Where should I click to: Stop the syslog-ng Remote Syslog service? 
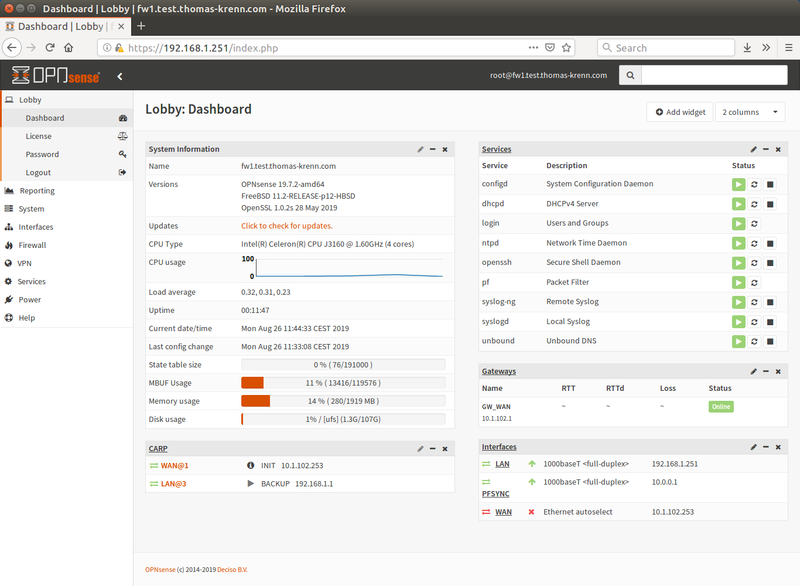click(770, 302)
